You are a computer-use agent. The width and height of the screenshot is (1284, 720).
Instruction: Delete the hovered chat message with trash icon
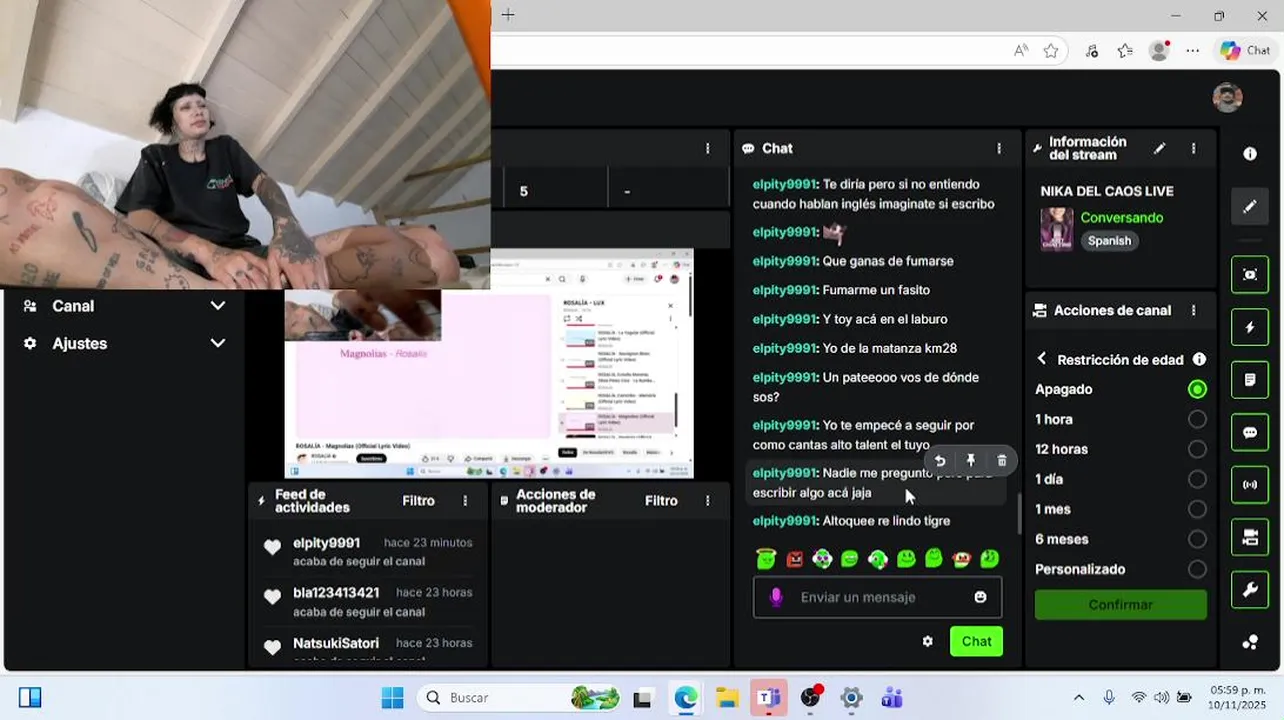click(1002, 461)
